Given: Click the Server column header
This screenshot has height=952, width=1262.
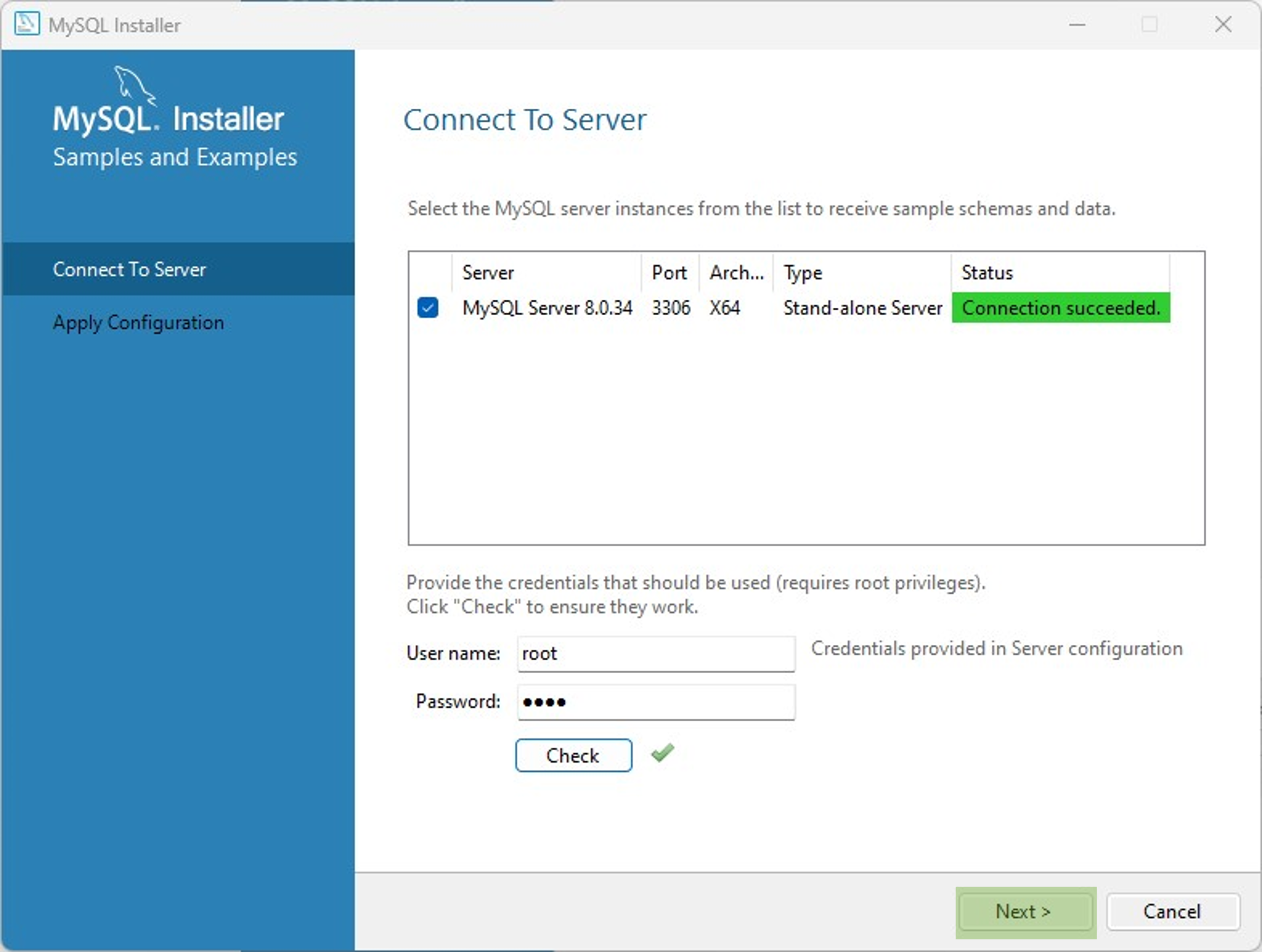Looking at the screenshot, I should tap(488, 273).
